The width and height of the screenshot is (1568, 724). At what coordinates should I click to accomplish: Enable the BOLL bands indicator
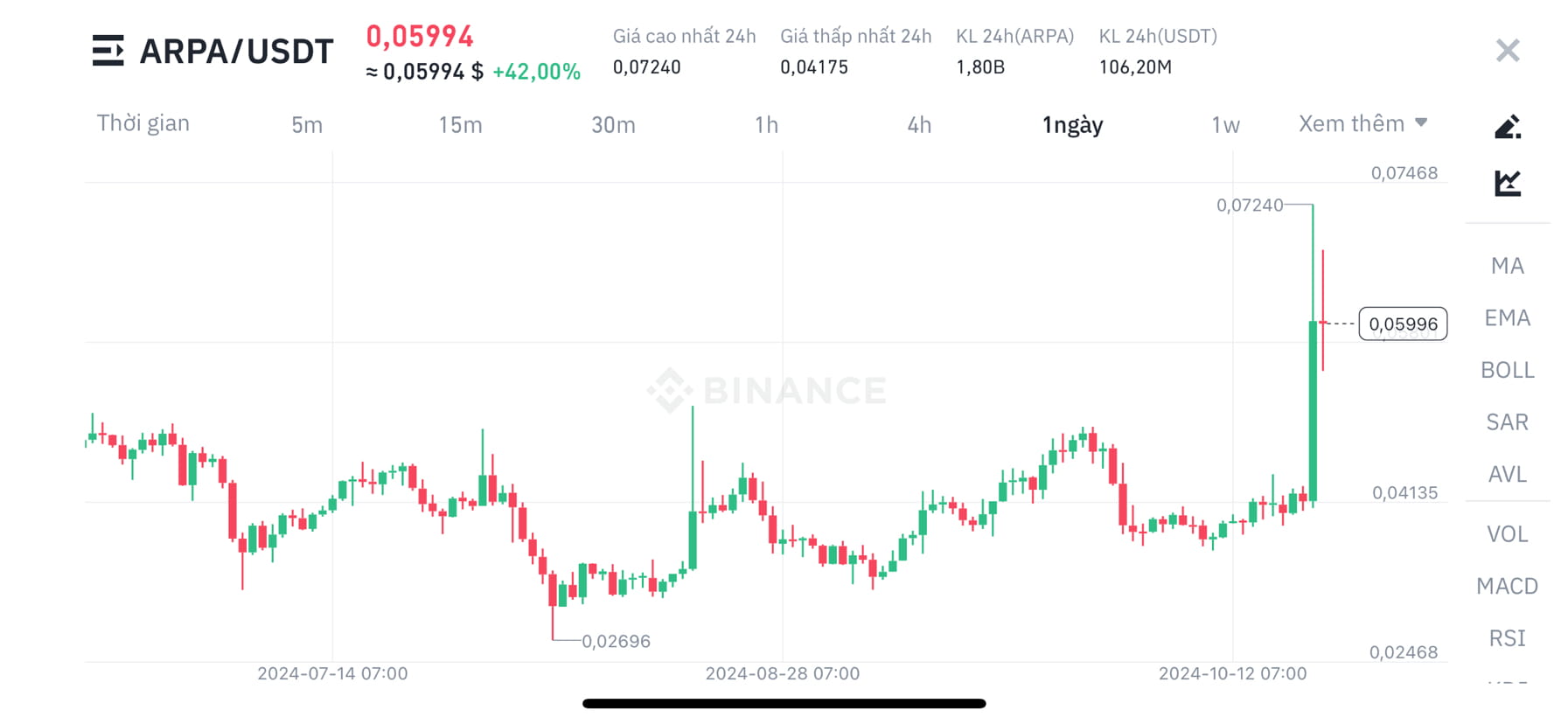point(1506,370)
